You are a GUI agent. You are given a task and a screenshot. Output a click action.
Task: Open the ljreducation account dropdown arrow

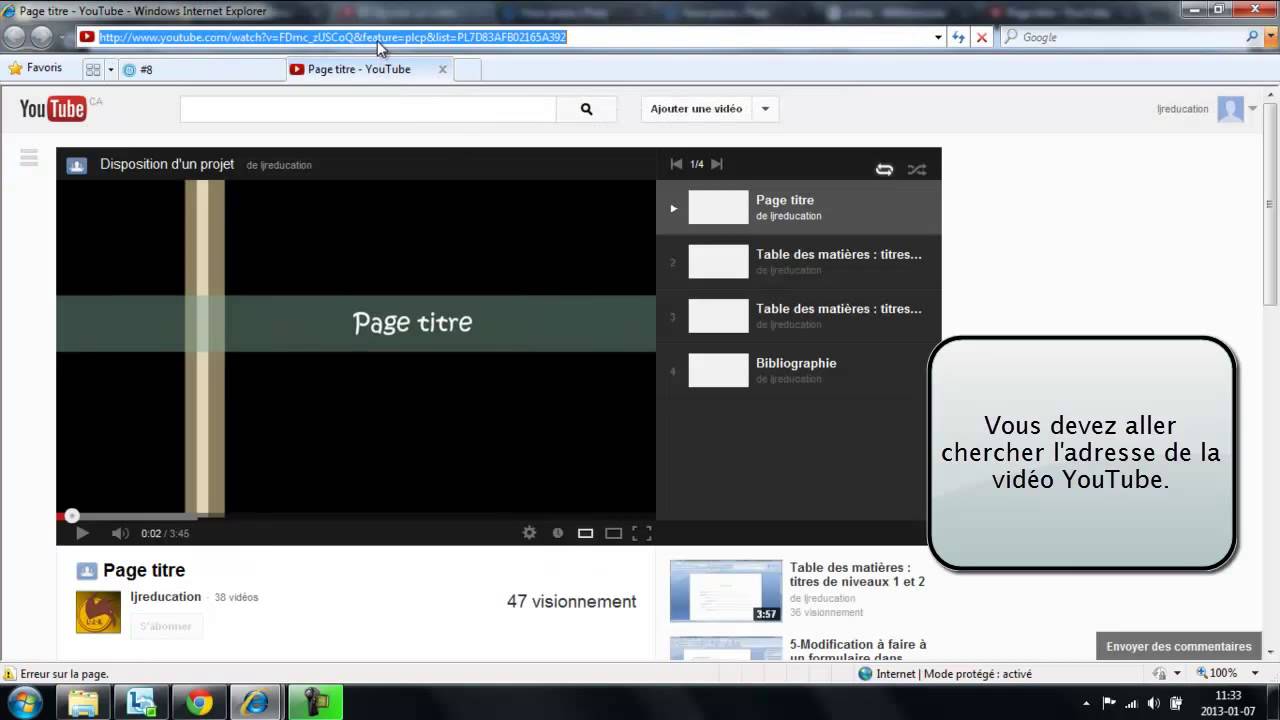[x=1253, y=109]
